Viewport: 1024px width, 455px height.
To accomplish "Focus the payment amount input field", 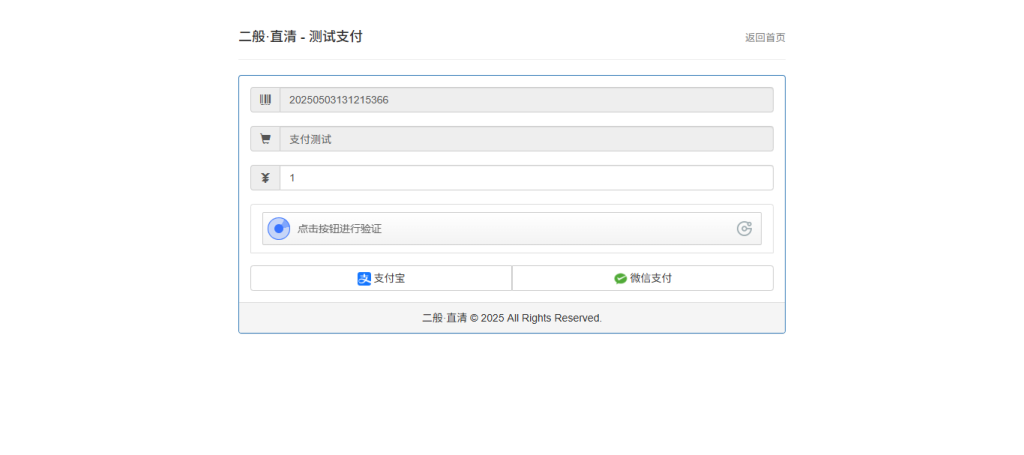I will [x=526, y=178].
